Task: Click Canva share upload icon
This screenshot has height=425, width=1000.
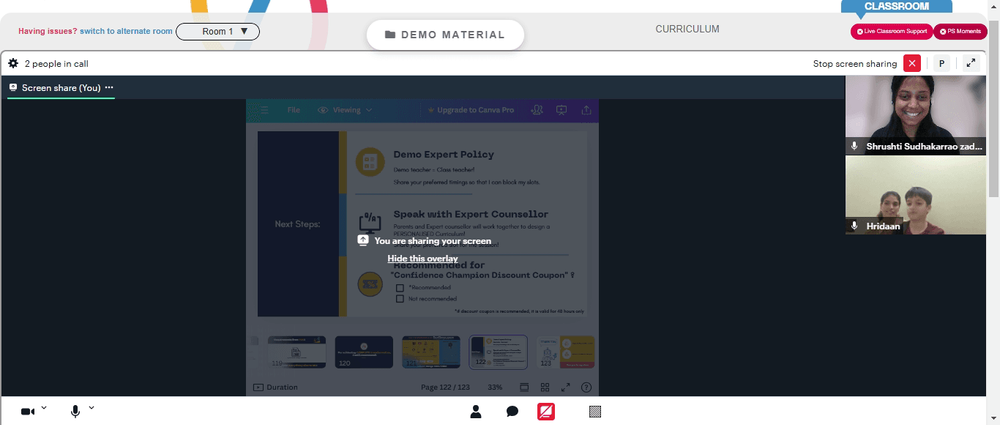Action: click(x=585, y=110)
